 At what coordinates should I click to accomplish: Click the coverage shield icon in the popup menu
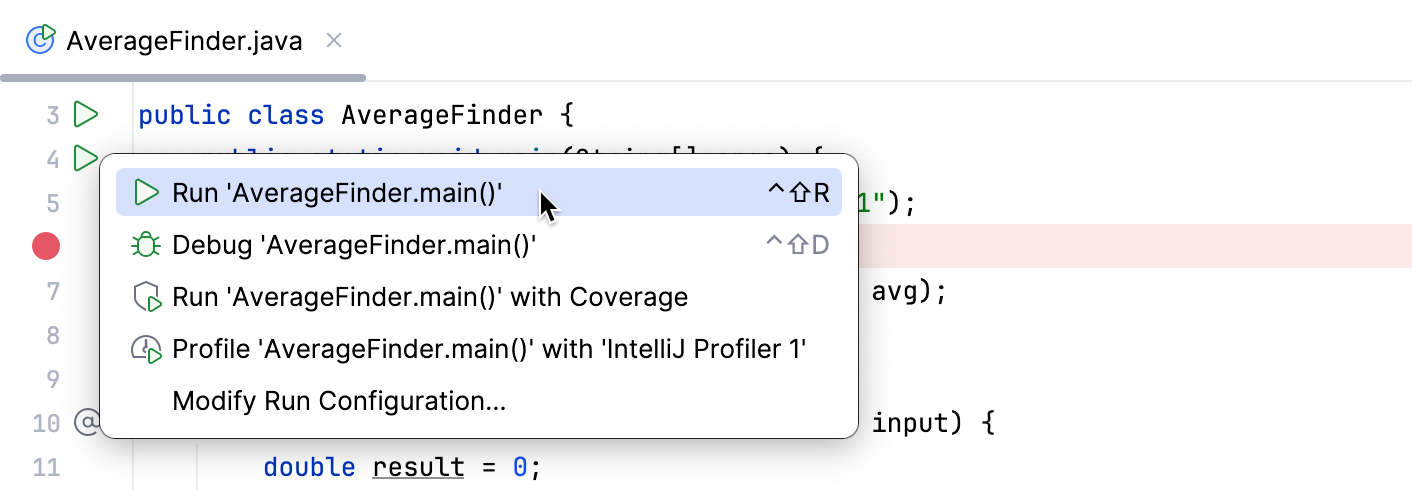[x=147, y=297]
